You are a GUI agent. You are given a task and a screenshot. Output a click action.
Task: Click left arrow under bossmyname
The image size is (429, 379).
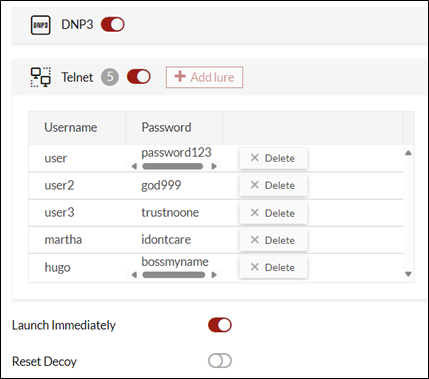(134, 275)
